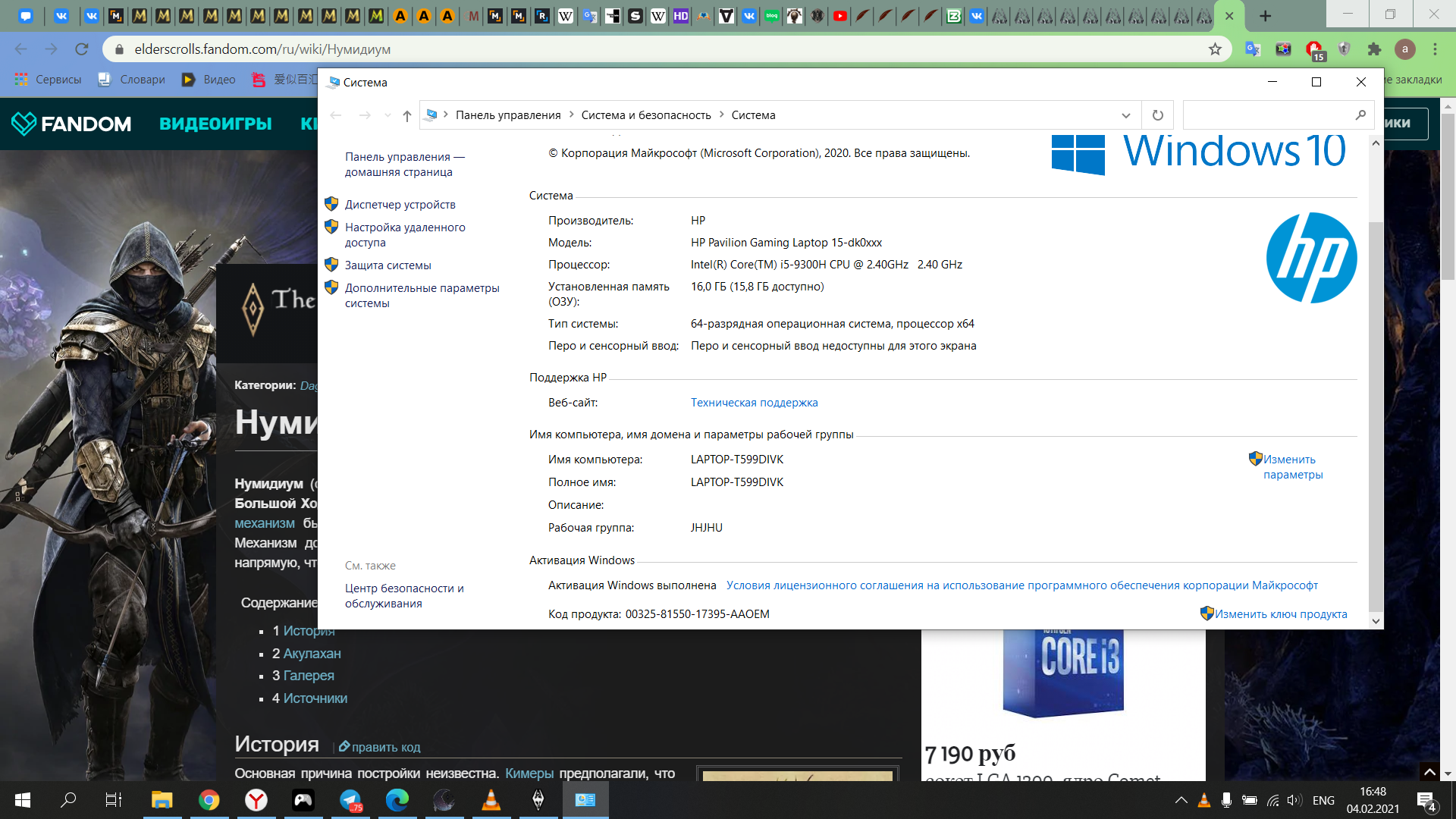Image resolution: width=1456 pixels, height=819 pixels.
Task: Bookmark page with the star icon
Action: pos(1215,49)
